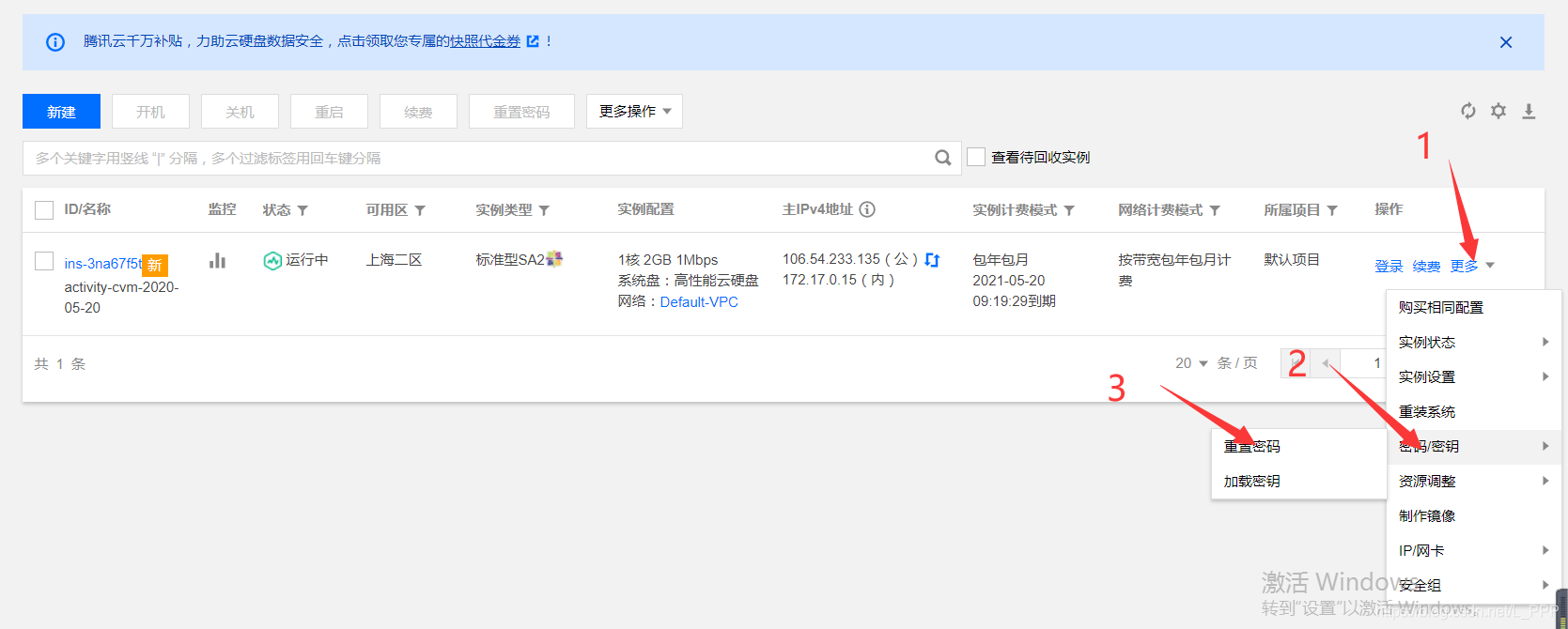
Task: Filter by 状态 column funnel icon
Action: click(x=303, y=210)
